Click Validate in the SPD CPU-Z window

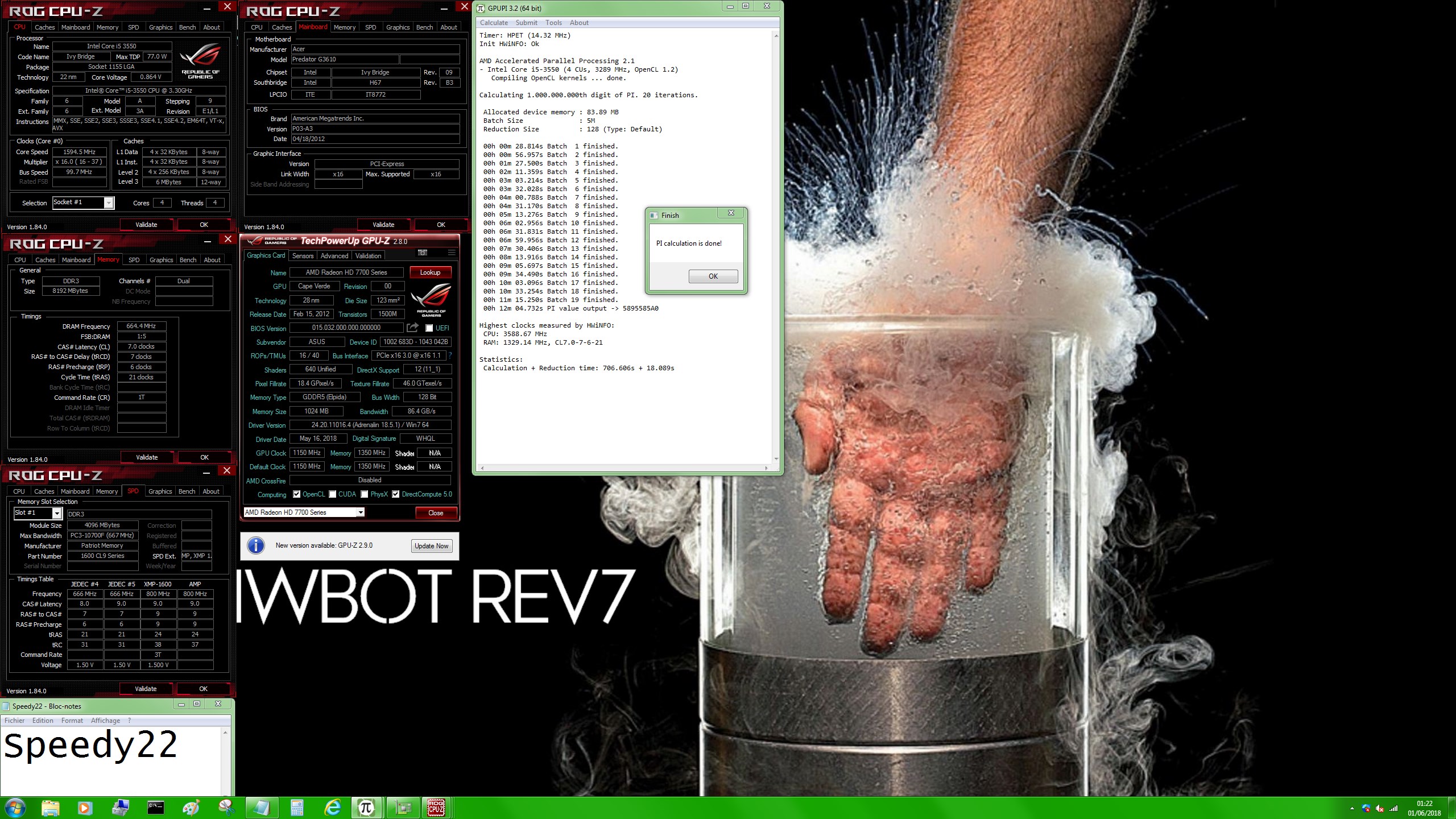tap(146, 689)
